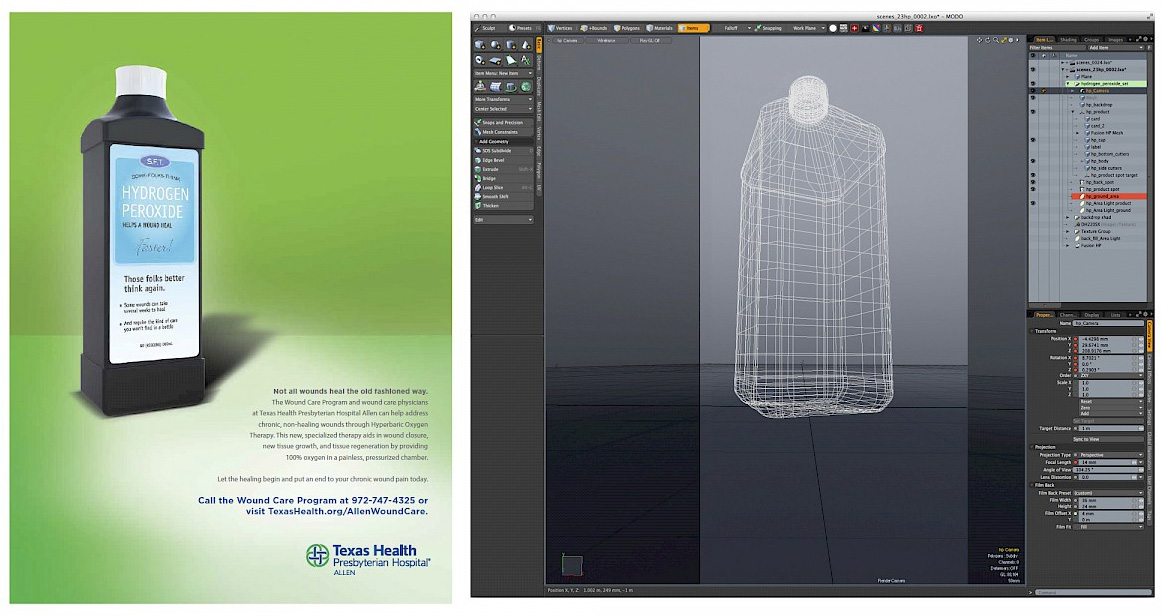Click the viewport zoom magnifier icon

pos(996,40)
